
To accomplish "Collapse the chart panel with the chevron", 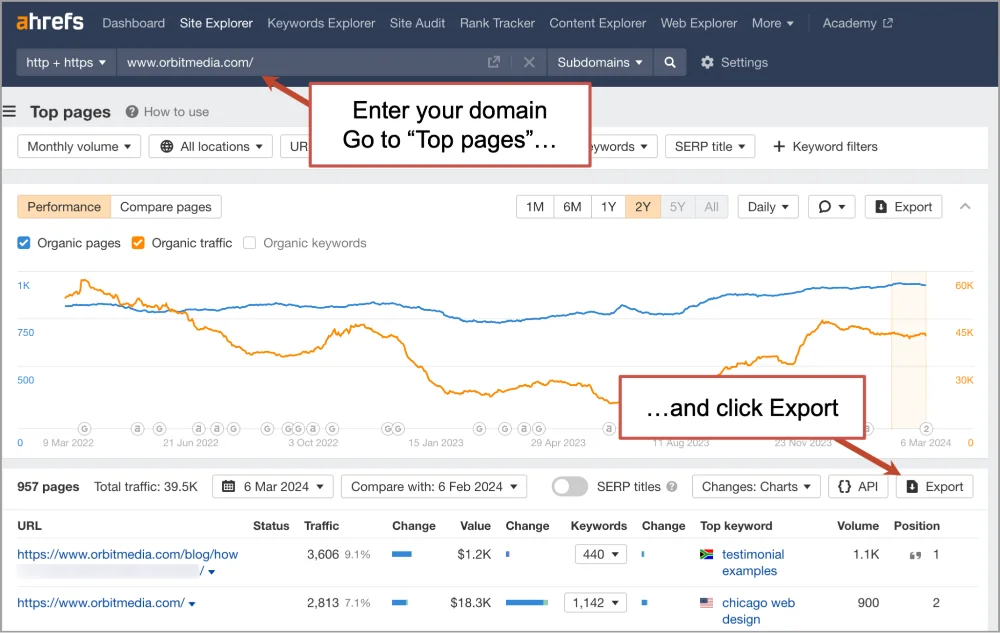I will (965, 207).
